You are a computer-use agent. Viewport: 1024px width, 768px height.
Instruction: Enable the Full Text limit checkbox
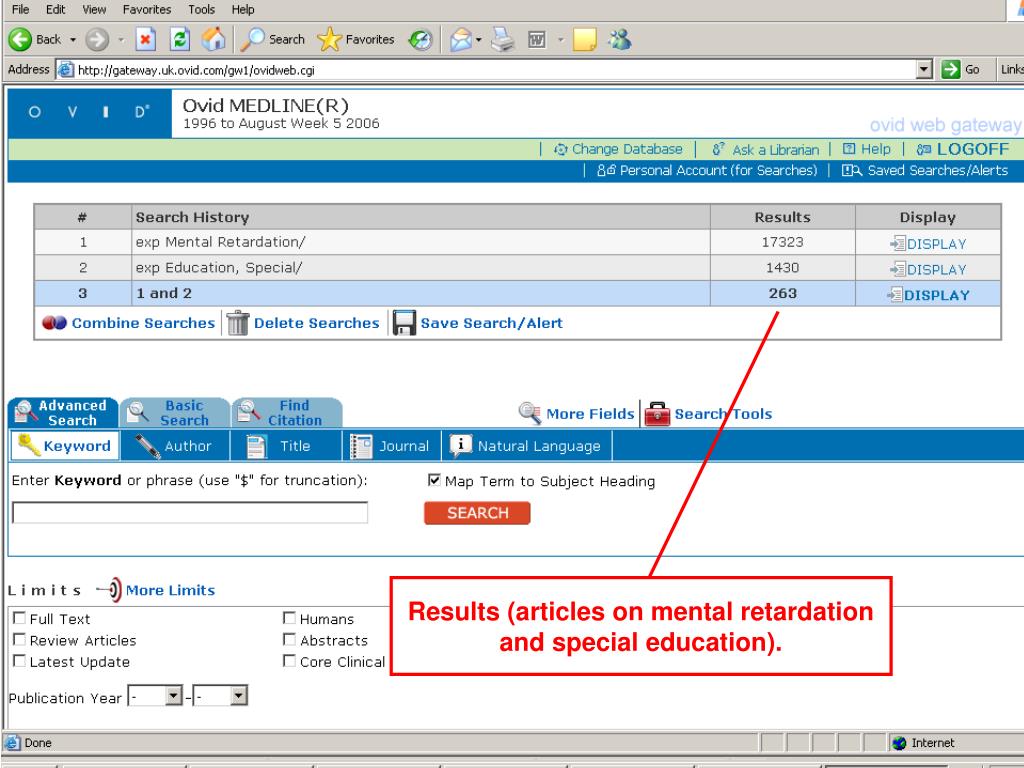click(x=20, y=618)
